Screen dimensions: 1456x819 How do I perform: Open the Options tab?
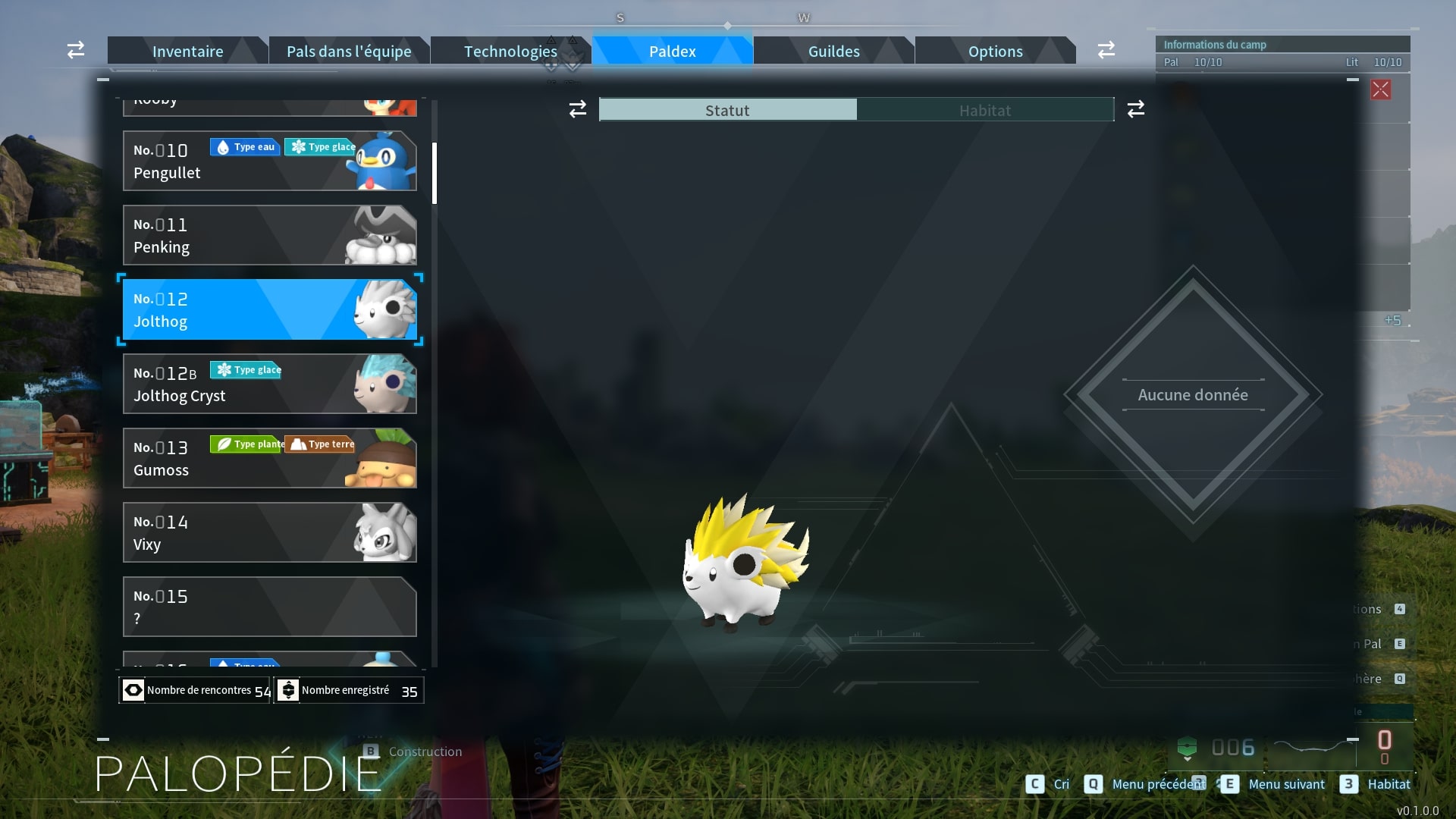point(995,51)
